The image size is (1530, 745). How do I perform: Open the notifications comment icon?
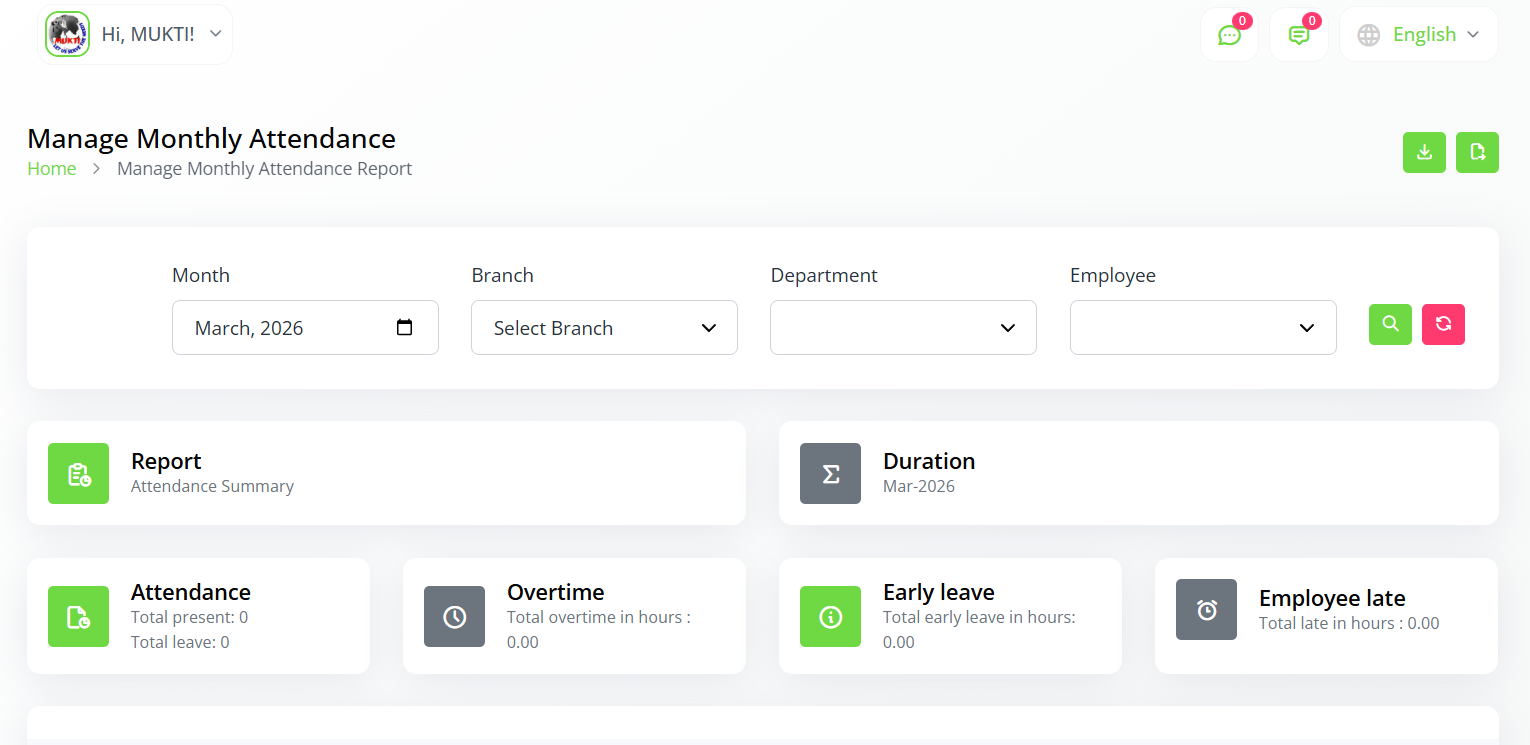click(x=1298, y=35)
